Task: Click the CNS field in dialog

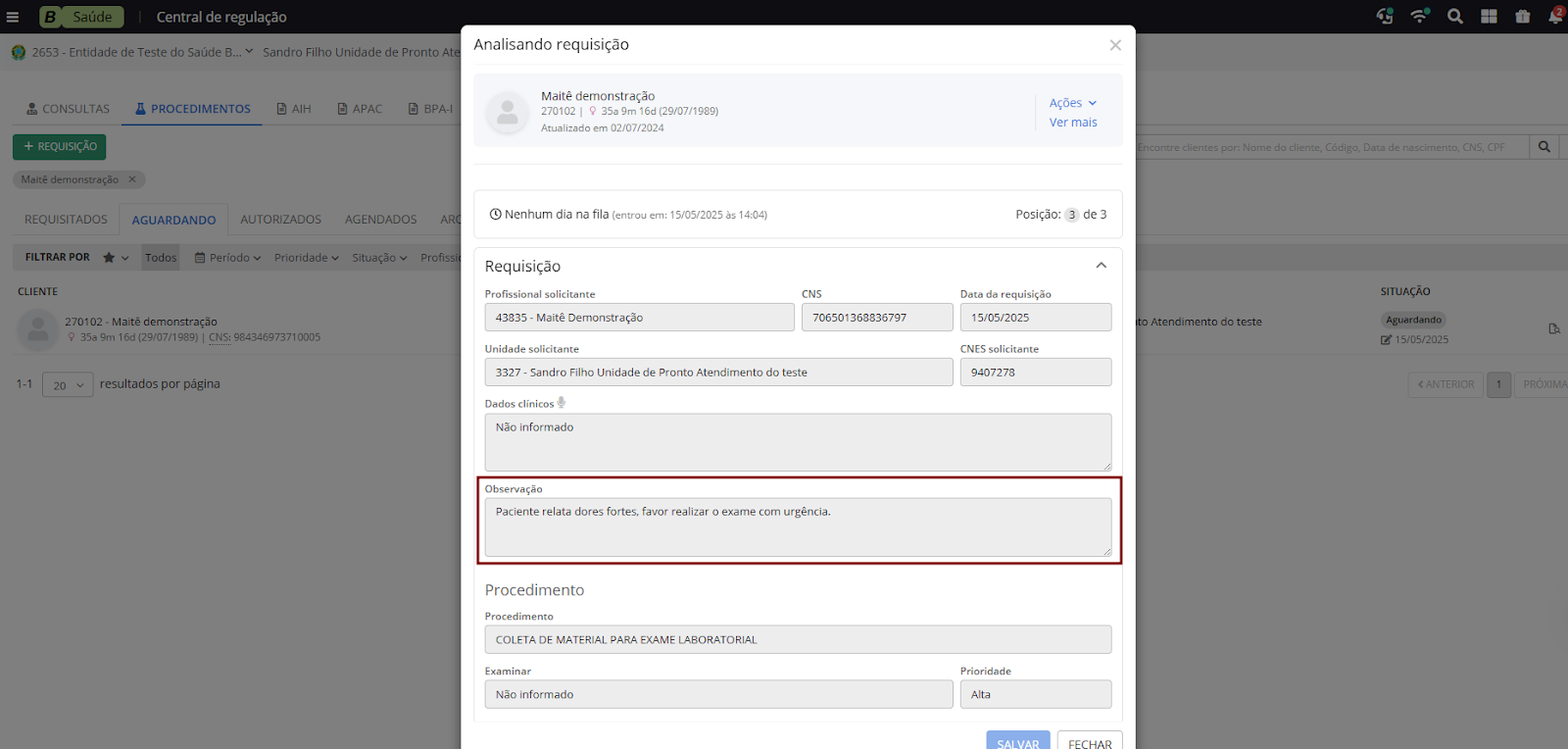Action: (877, 318)
